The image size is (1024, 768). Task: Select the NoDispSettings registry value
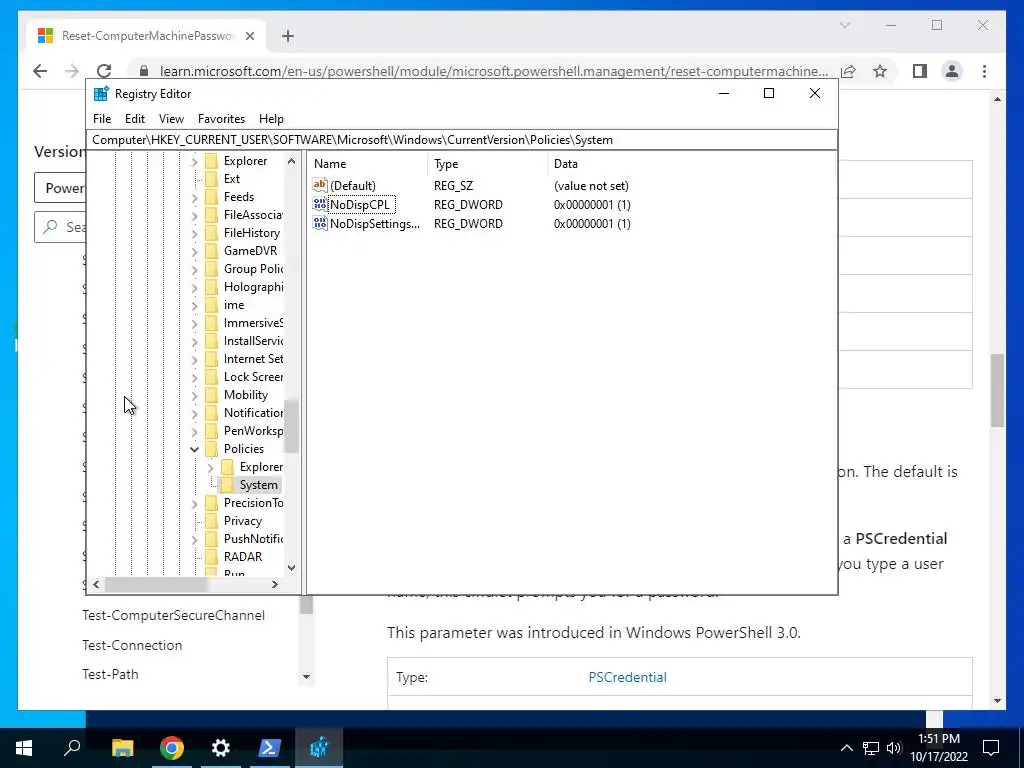pos(375,223)
